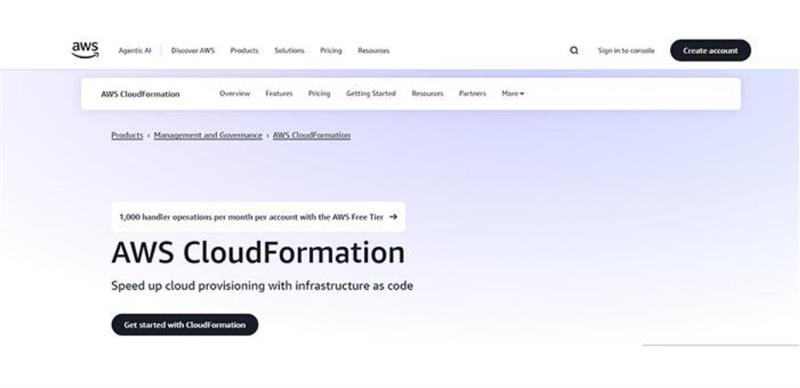Switch to Features tab
Screen dimensions: 800x388
(279, 93)
